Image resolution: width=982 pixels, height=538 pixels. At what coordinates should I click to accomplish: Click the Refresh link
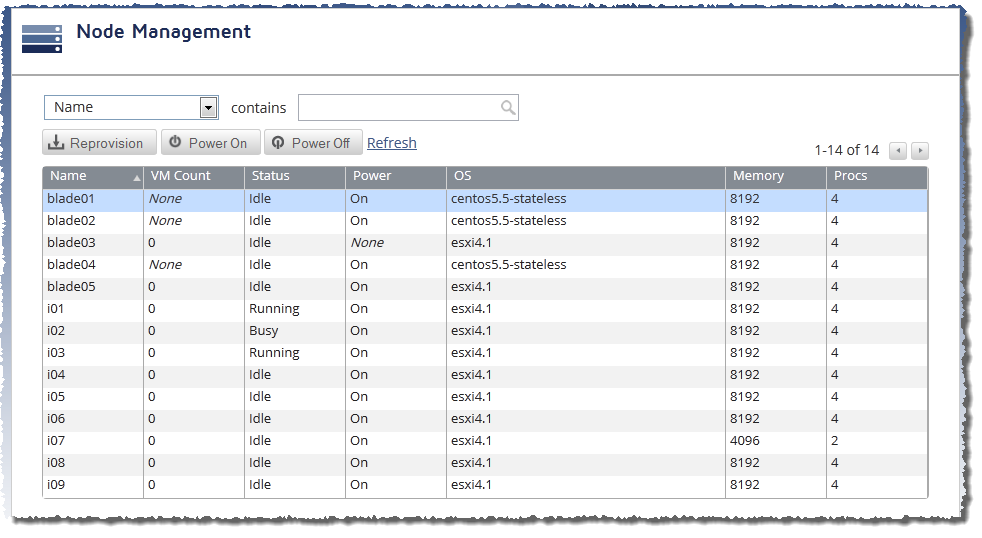[391, 143]
